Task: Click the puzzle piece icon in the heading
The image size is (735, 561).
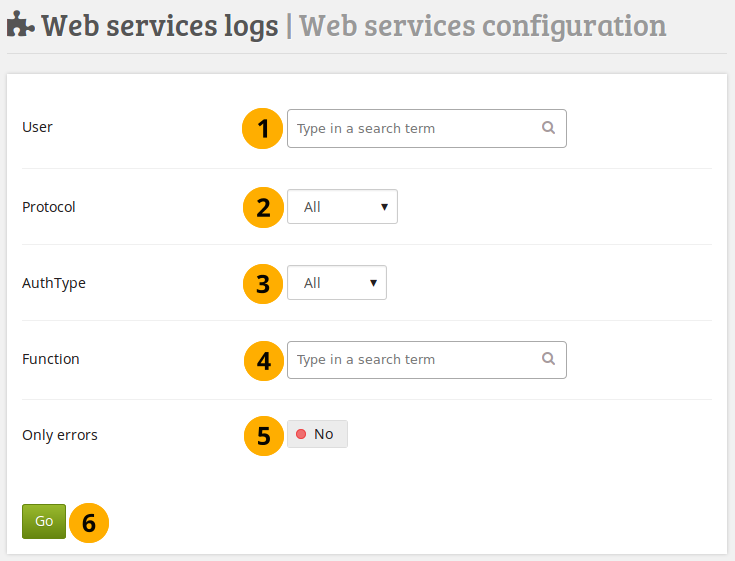Action: (21, 26)
